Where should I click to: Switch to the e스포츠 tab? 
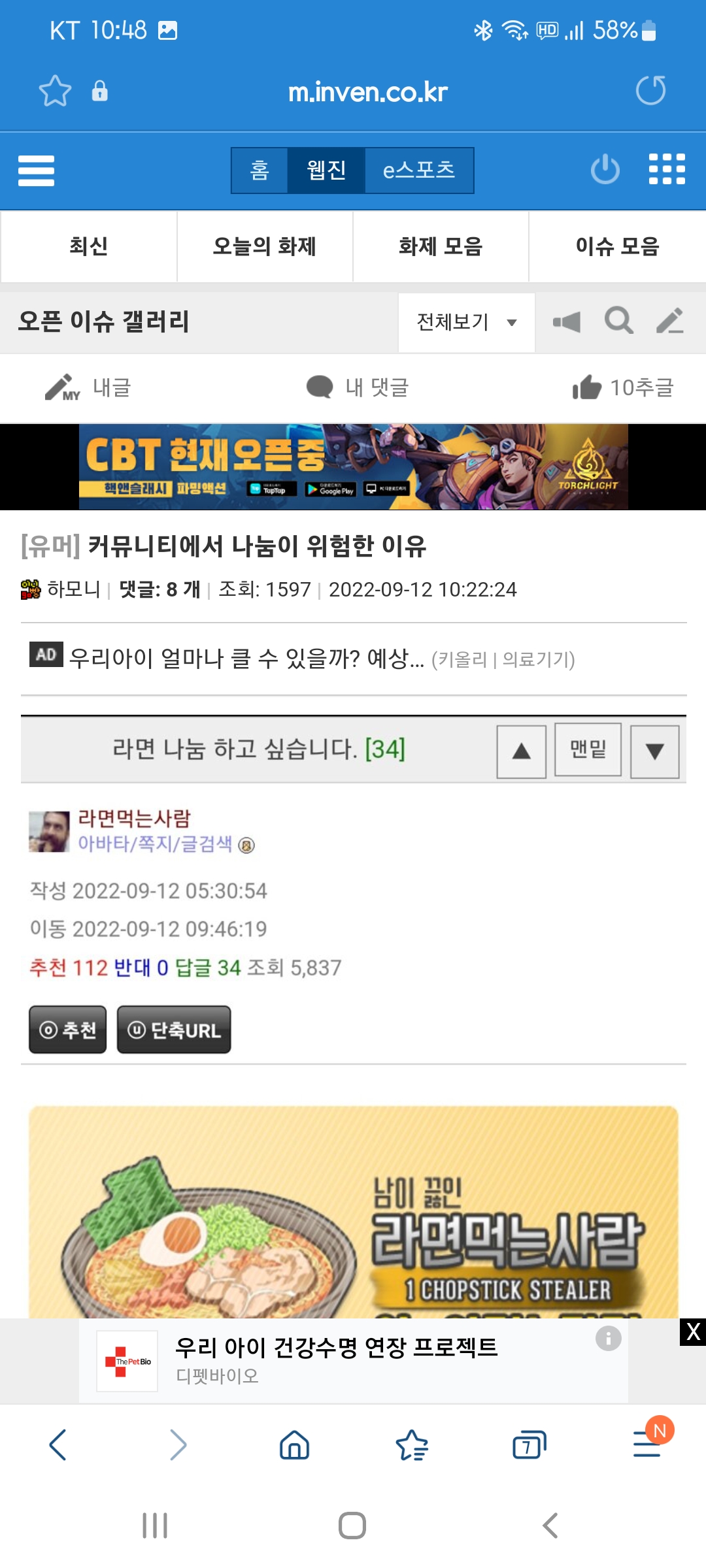coord(419,171)
